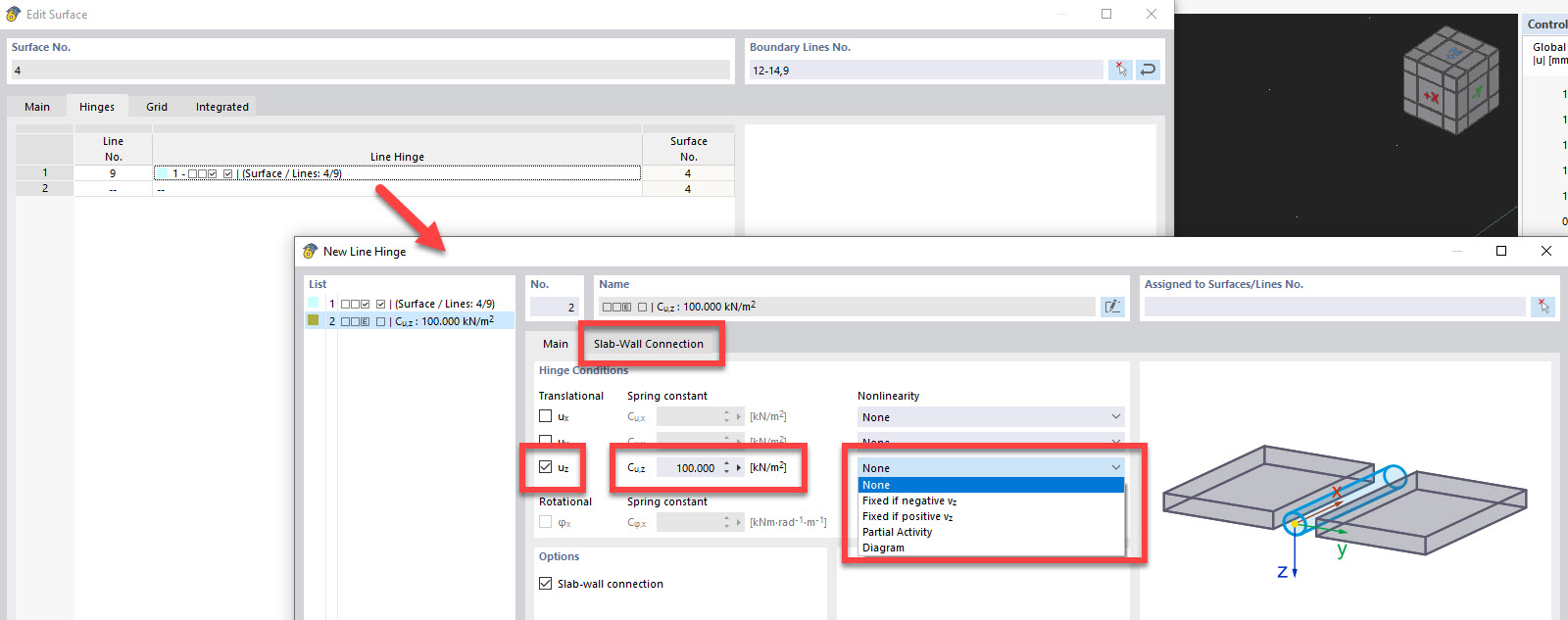
Task: Switch to the Integrated tab
Action: point(222,107)
